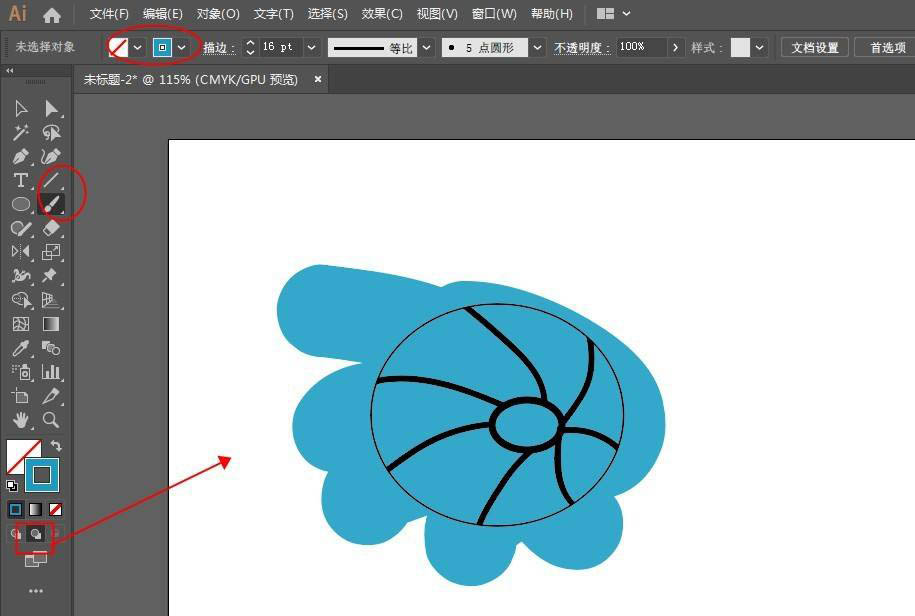The image size is (915, 616).
Task: Open the 文字(T) menu
Action: [273, 13]
